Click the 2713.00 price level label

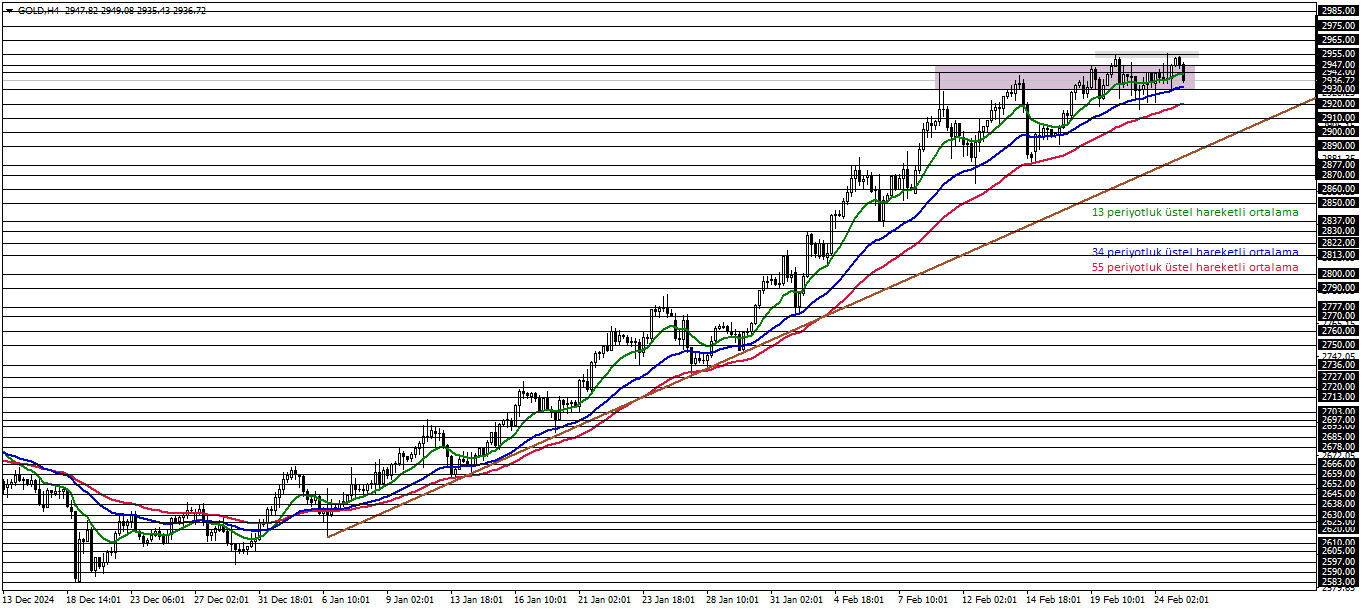1337,397
